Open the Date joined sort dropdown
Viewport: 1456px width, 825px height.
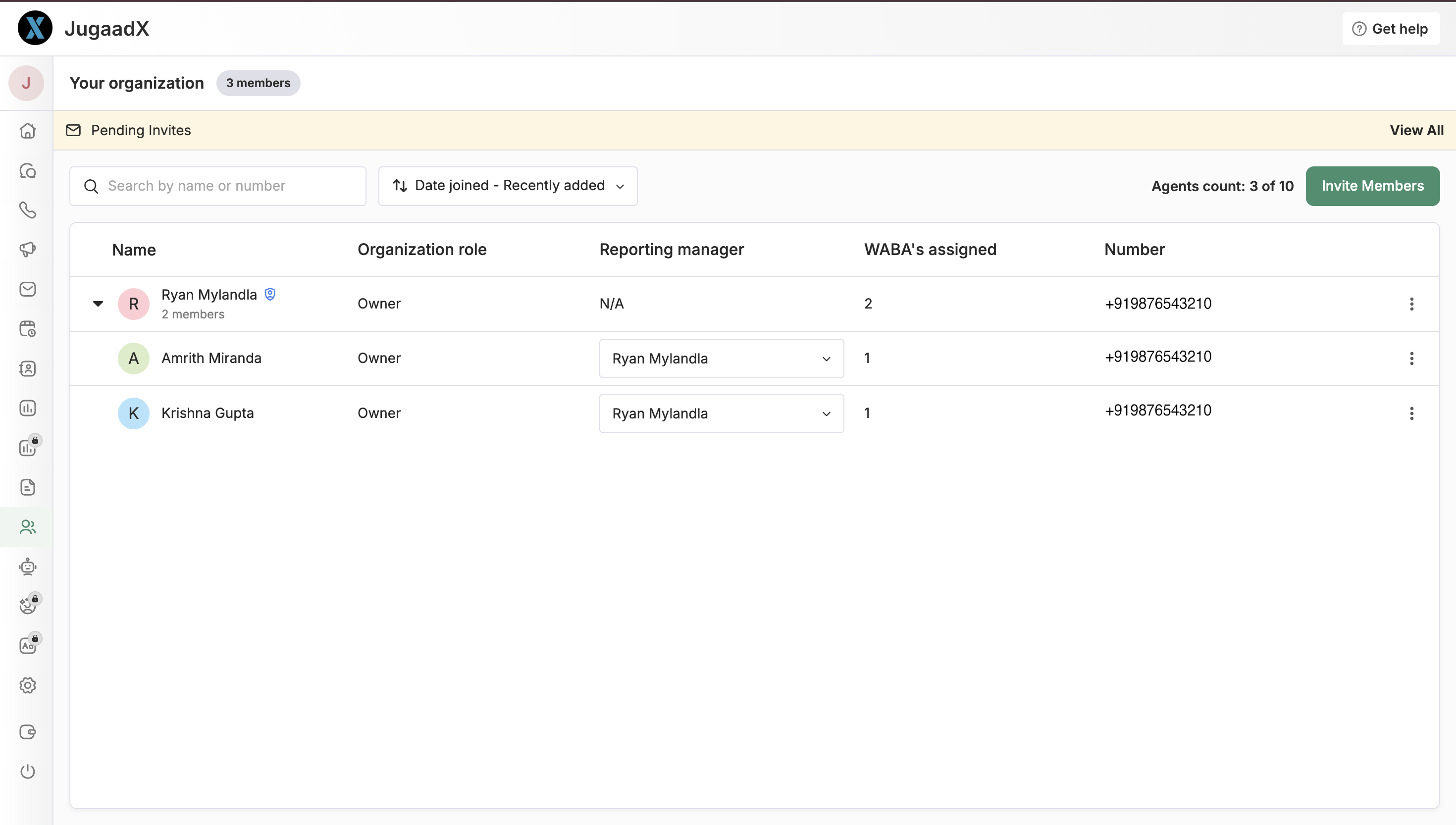coord(508,186)
